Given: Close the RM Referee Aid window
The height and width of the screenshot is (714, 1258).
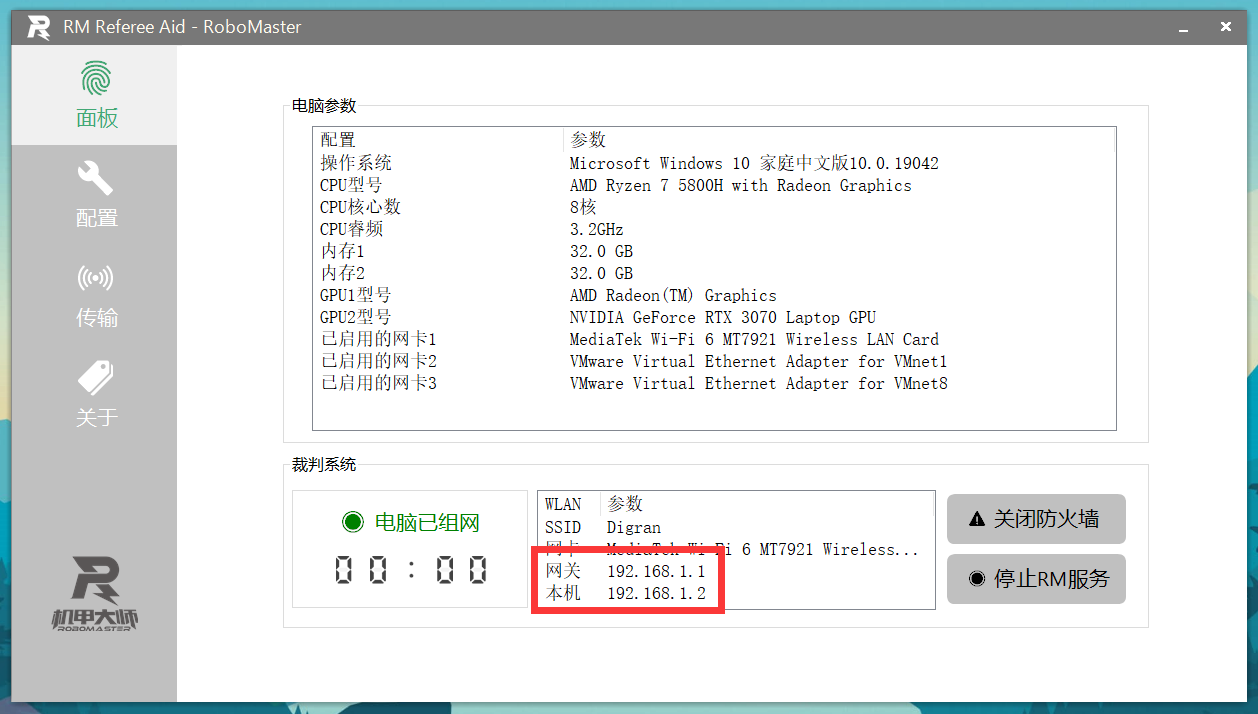Looking at the screenshot, I should [x=1226, y=27].
